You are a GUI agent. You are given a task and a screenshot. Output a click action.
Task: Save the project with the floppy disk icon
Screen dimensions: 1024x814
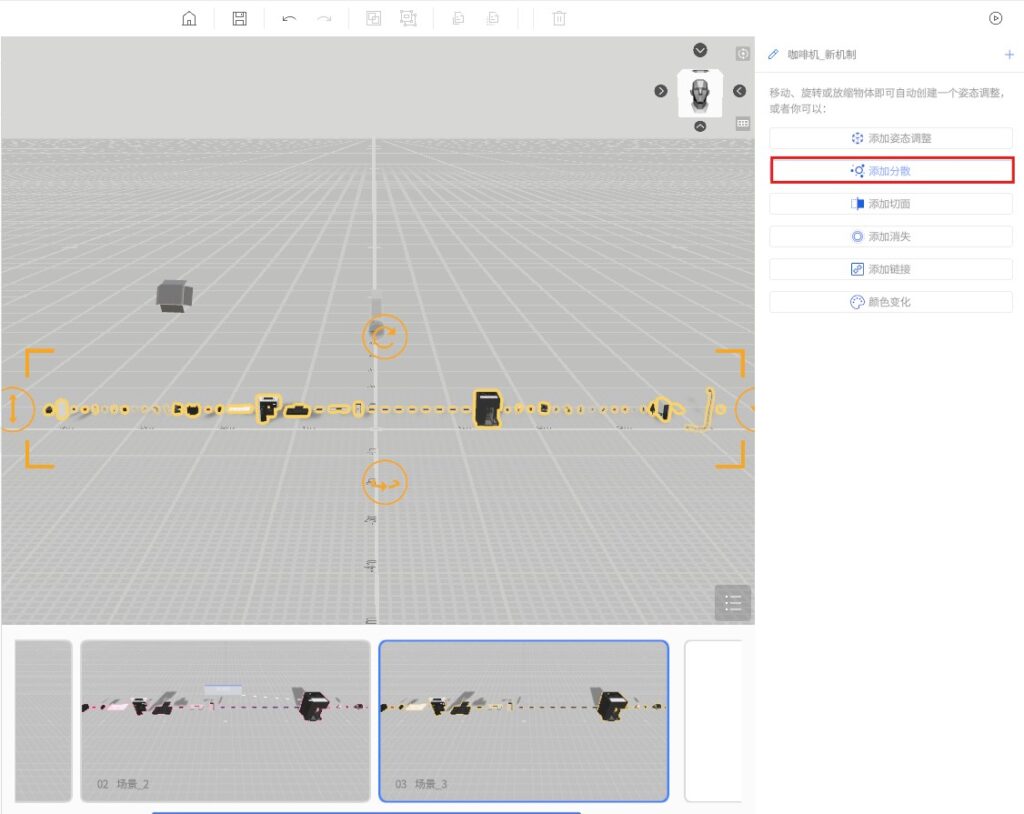239,18
